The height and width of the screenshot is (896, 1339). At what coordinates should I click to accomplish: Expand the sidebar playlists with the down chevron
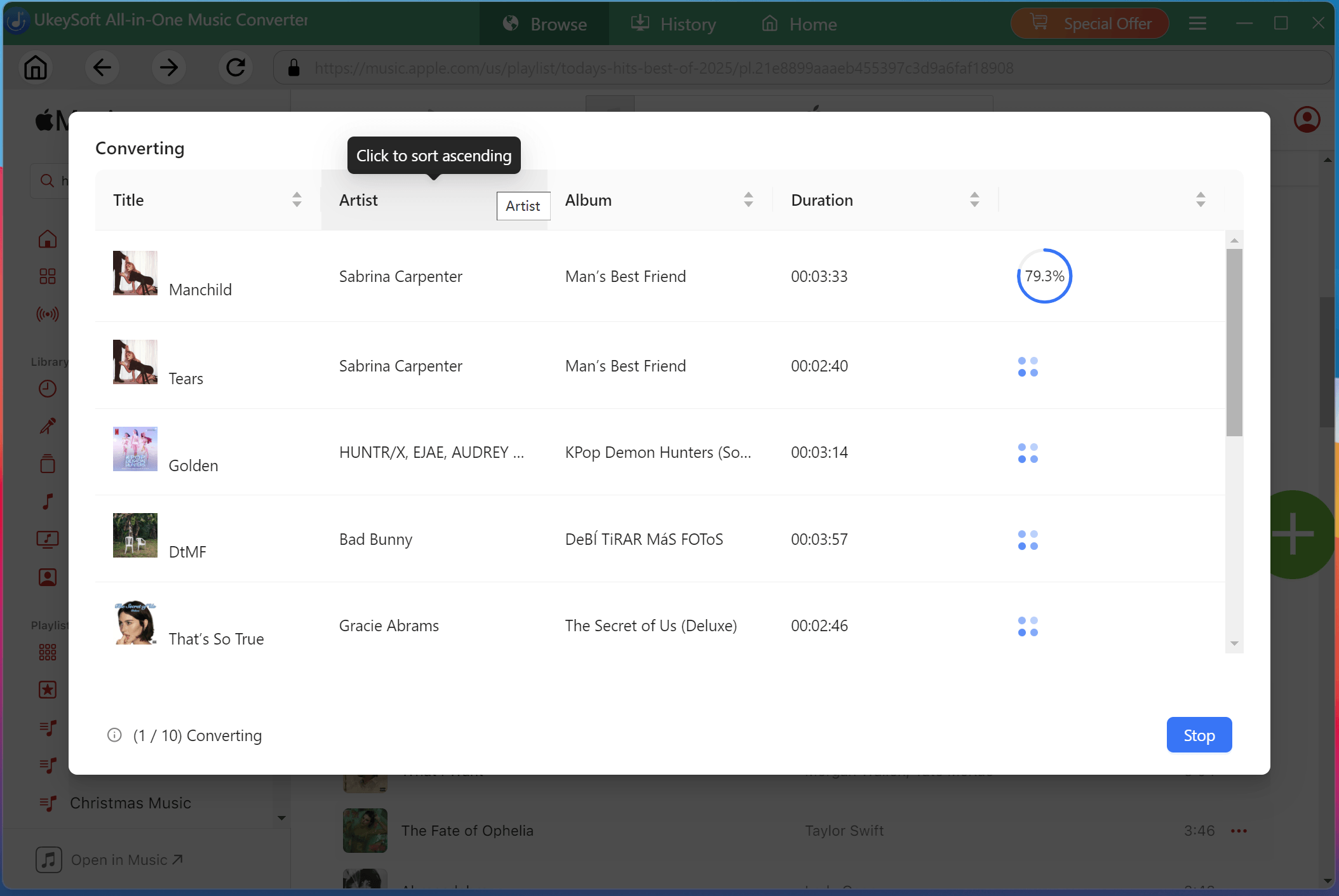click(x=281, y=819)
